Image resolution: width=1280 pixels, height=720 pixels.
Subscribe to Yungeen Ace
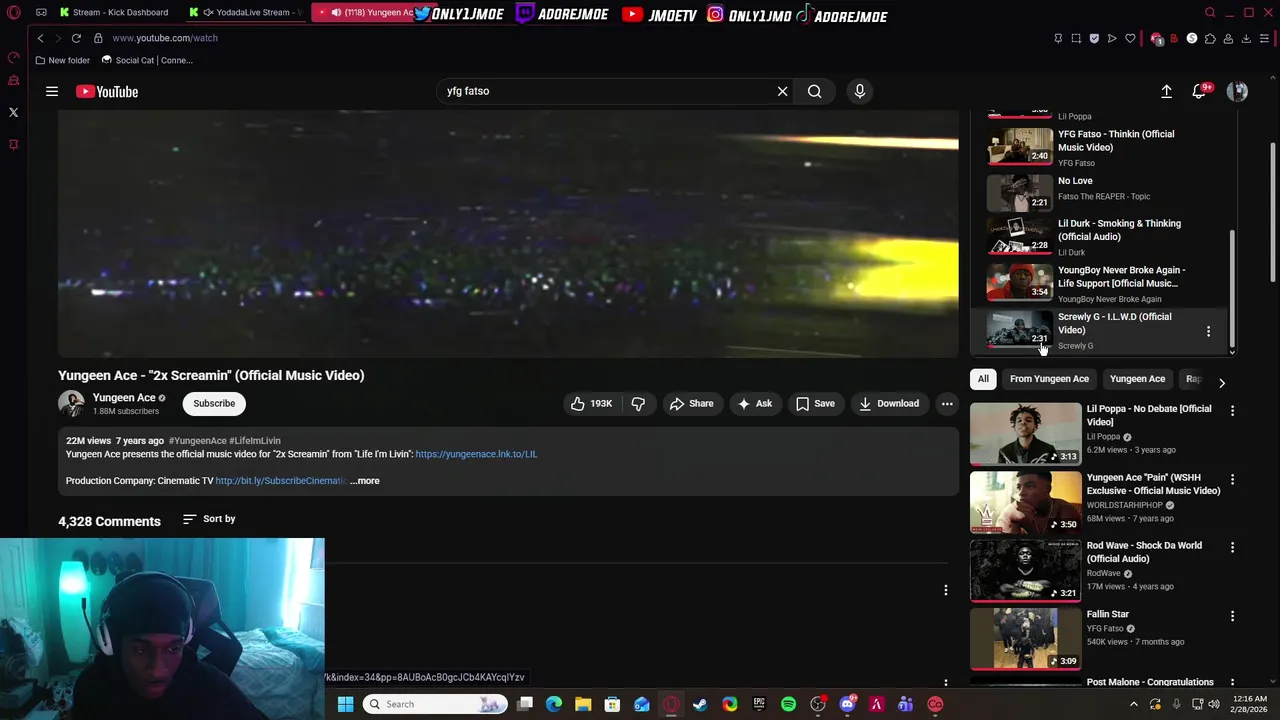tap(214, 403)
